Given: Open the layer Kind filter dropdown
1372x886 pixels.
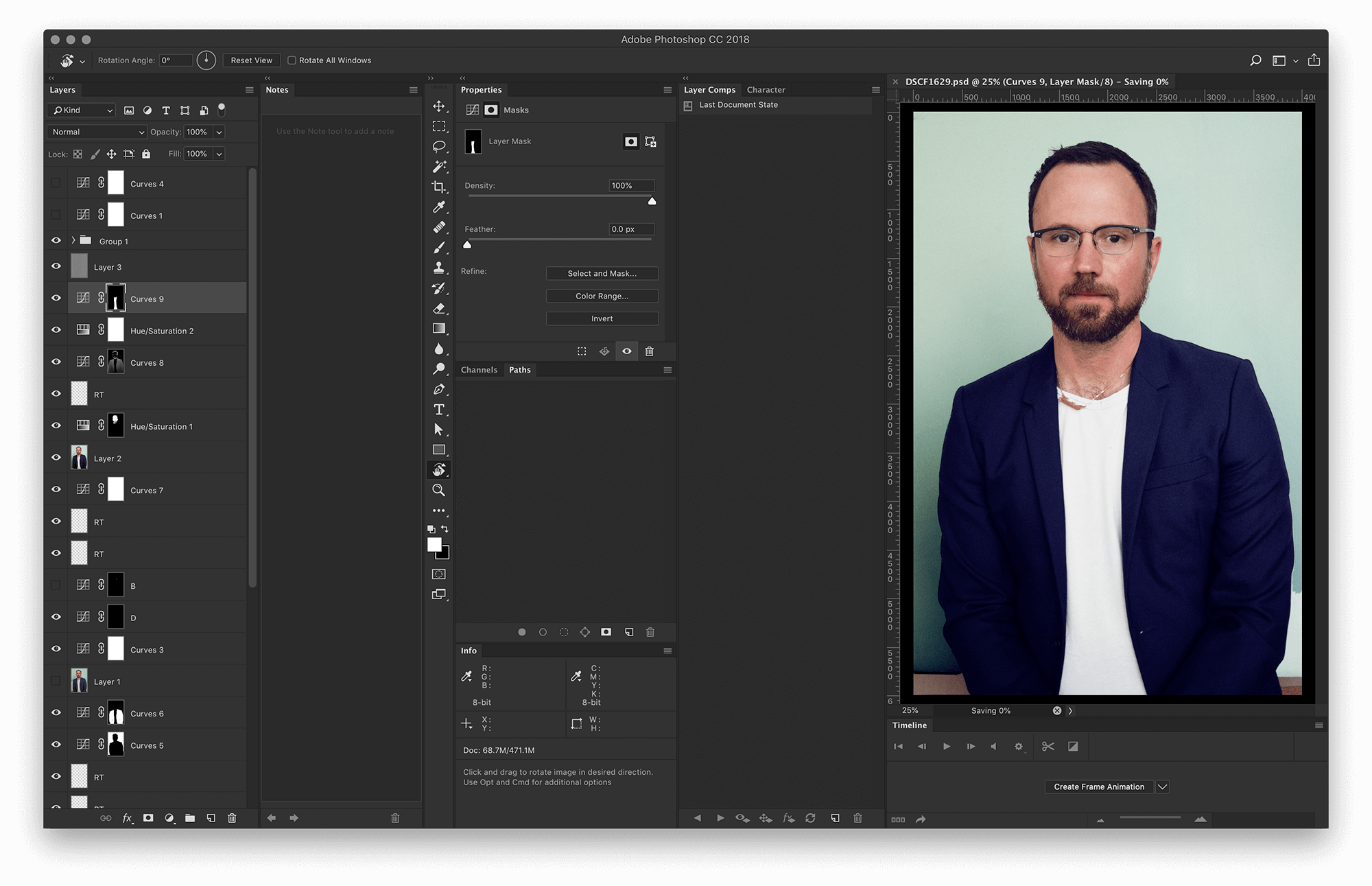Looking at the screenshot, I should 82,110.
